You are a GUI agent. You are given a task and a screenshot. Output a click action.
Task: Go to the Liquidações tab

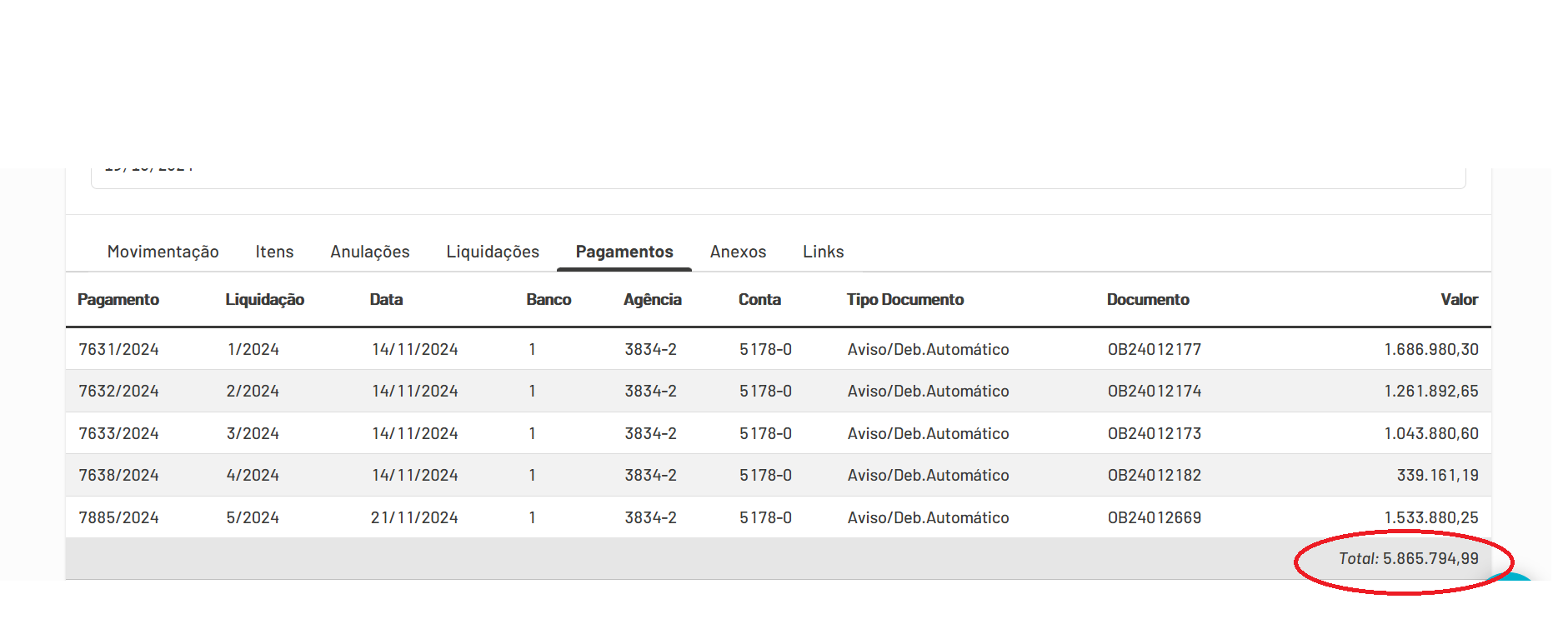pos(493,252)
